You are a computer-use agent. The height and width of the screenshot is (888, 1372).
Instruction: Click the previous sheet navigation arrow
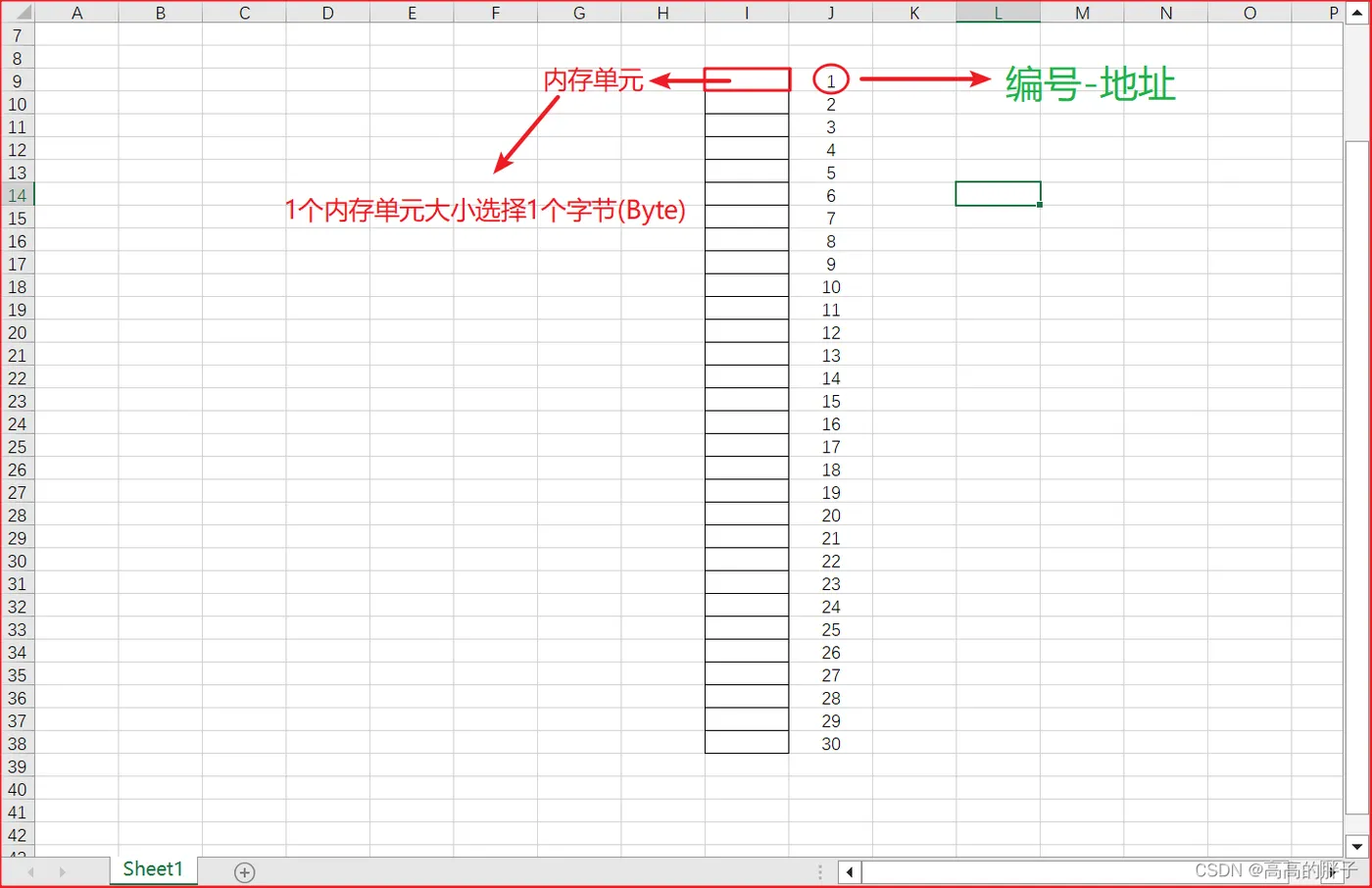(31, 871)
